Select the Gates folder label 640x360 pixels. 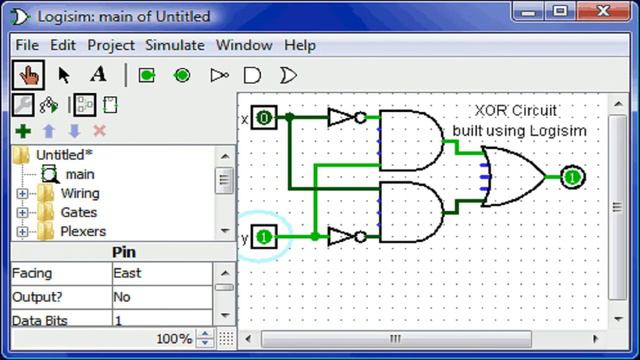(x=79, y=213)
